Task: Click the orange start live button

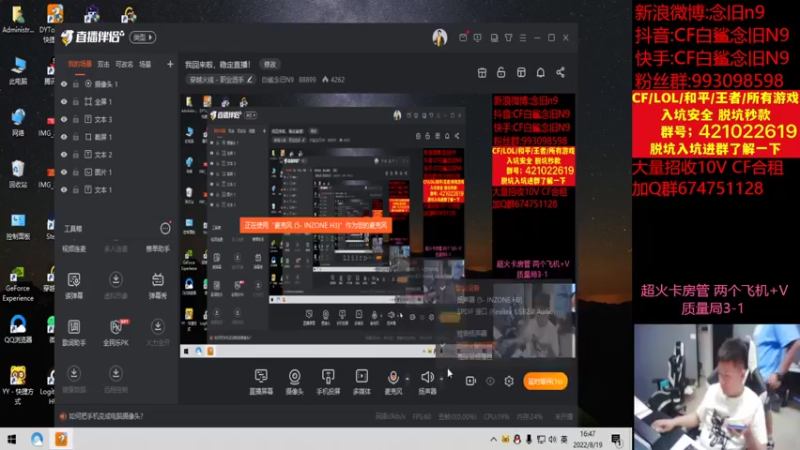Action: [x=545, y=381]
